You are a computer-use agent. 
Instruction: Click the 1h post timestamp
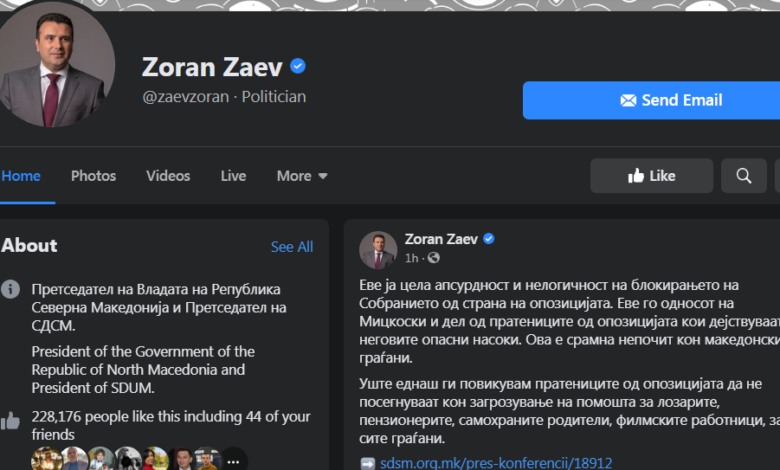tap(411, 258)
